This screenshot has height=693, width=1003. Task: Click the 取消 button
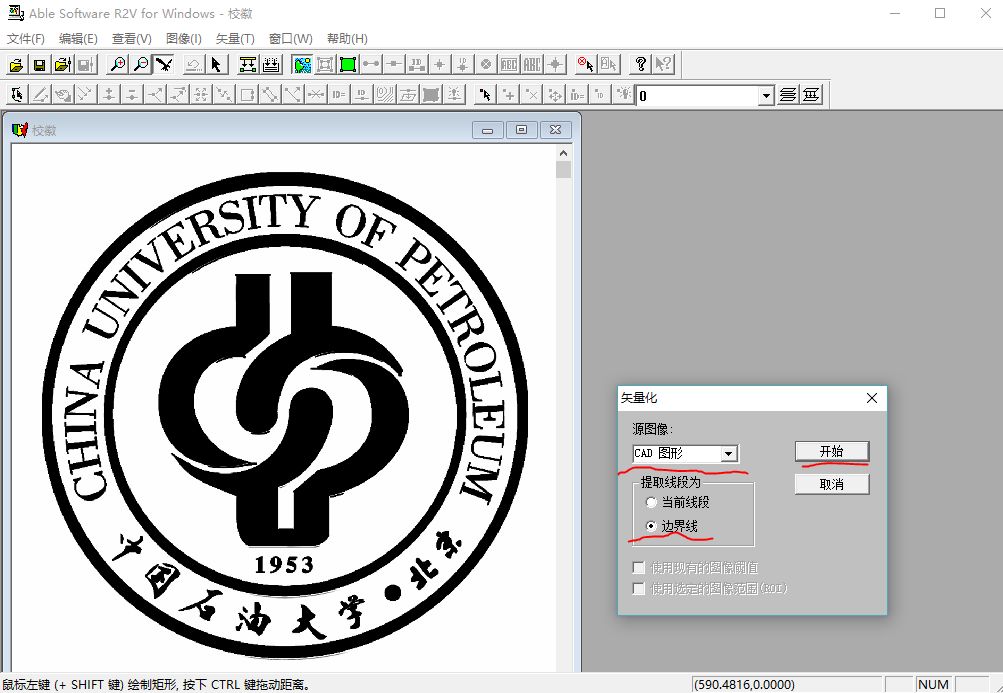click(832, 484)
